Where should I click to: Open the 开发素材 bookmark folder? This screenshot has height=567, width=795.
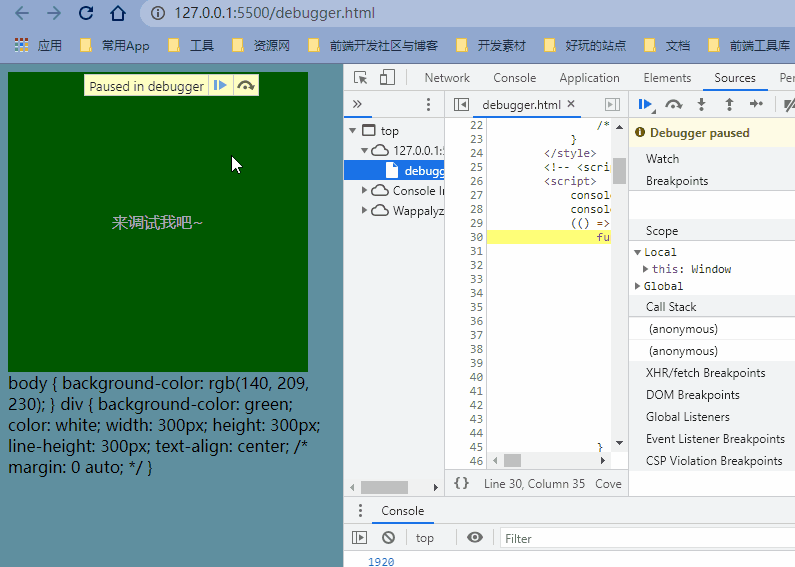coord(491,46)
